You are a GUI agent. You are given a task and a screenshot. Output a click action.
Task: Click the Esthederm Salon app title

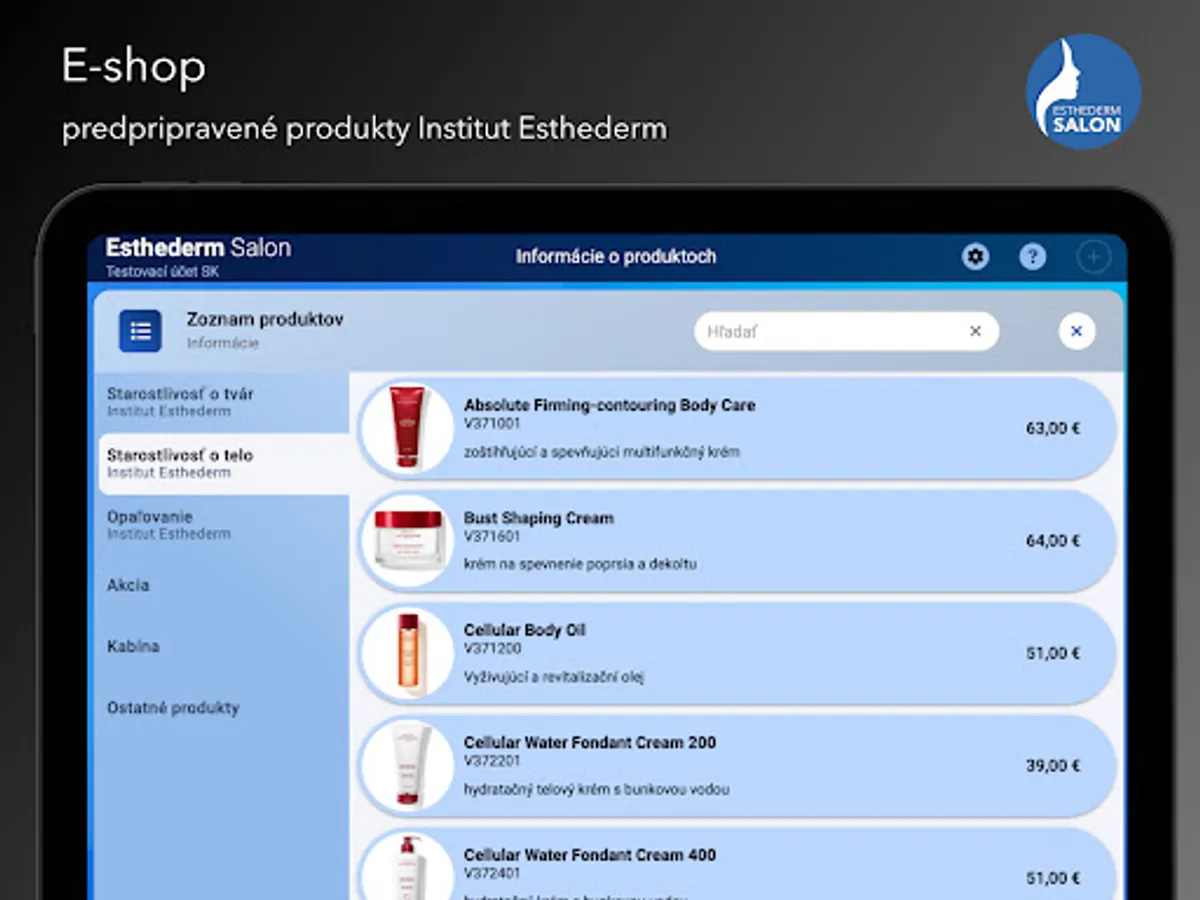198,248
